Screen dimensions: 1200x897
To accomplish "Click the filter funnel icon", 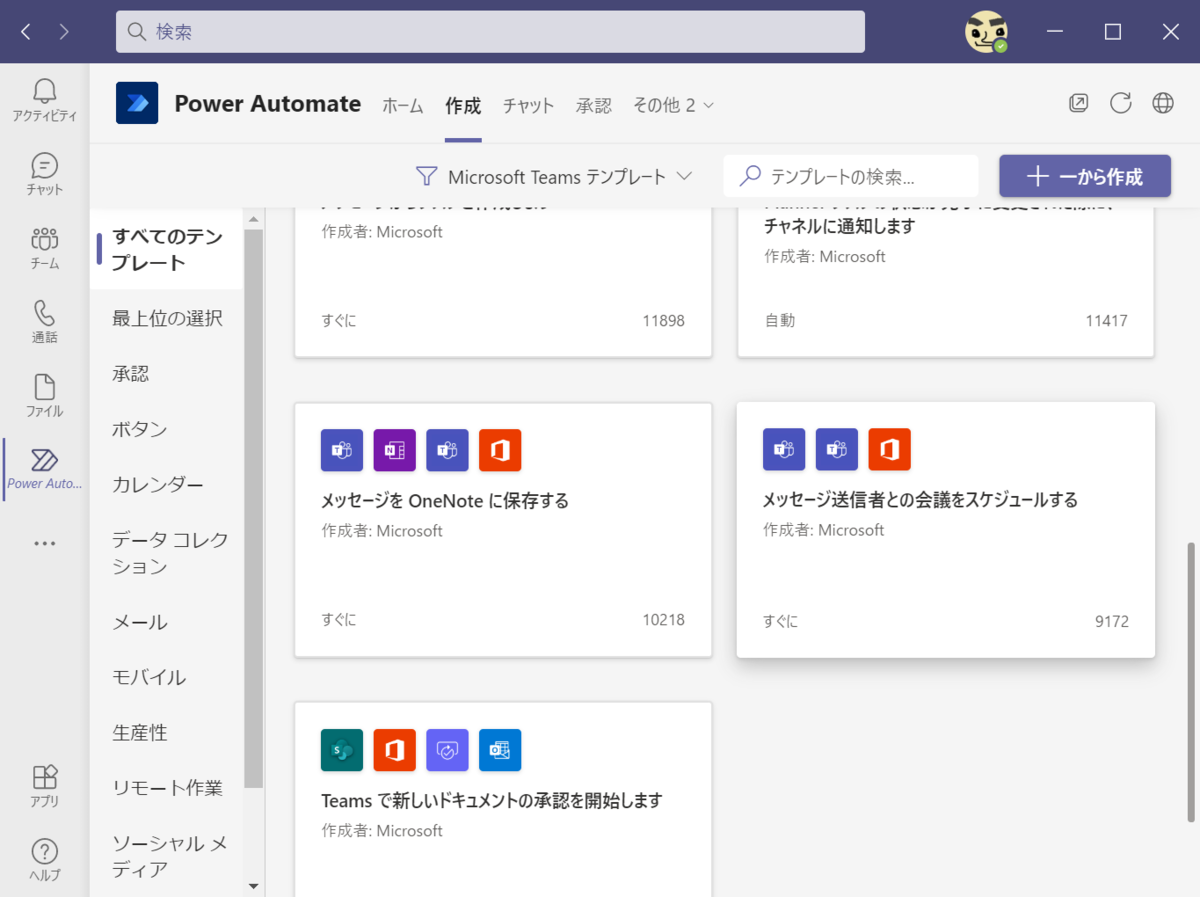I will click(x=427, y=176).
